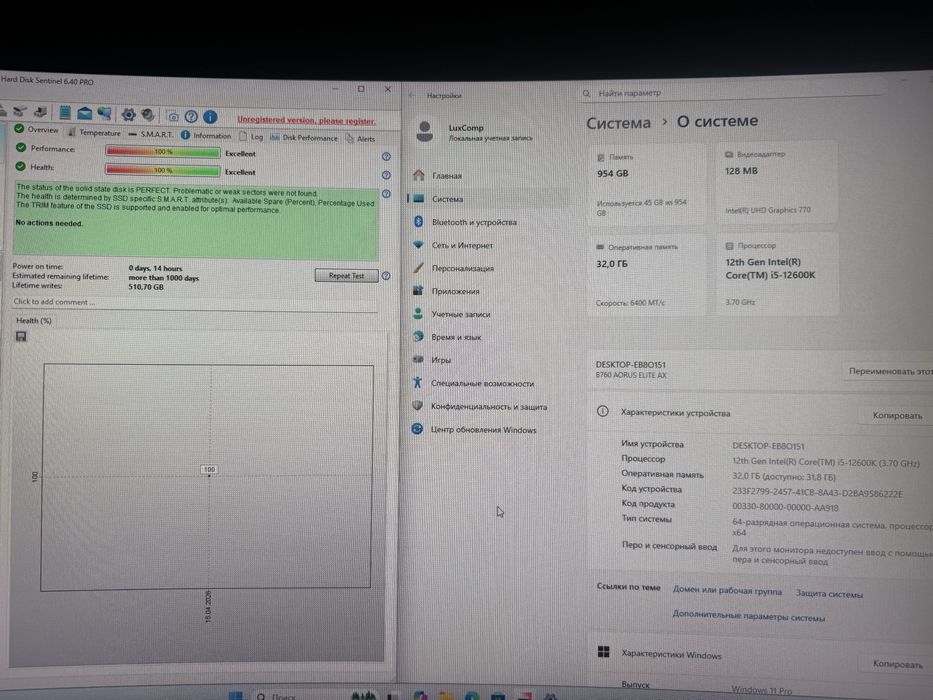Click the info circle next to Характеристики устройства
The width and height of the screenshot is (933, 700).
602,411
